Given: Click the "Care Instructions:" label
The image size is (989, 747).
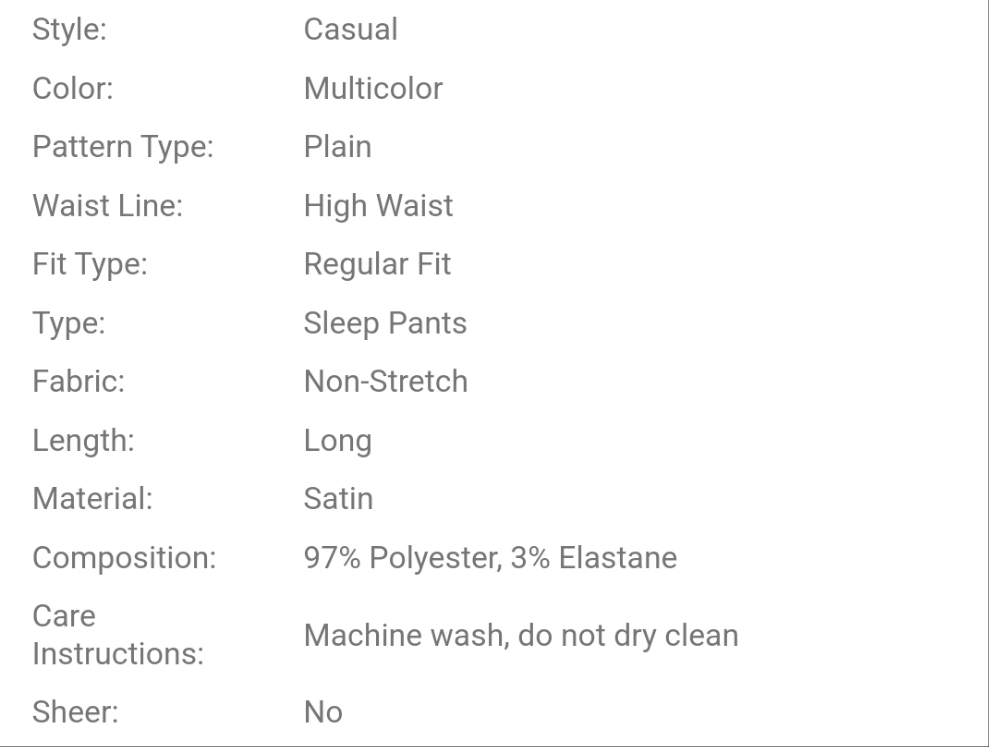Looking at the screenshot, I should [119, 635].
